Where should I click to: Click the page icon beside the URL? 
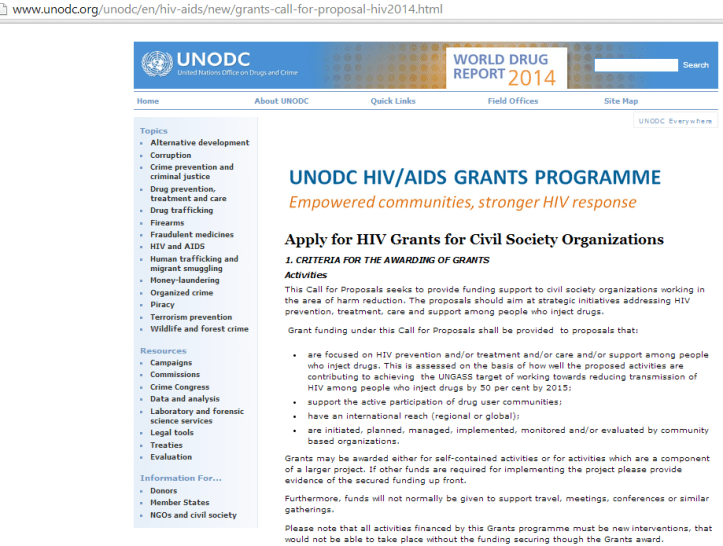coord(3,10)
